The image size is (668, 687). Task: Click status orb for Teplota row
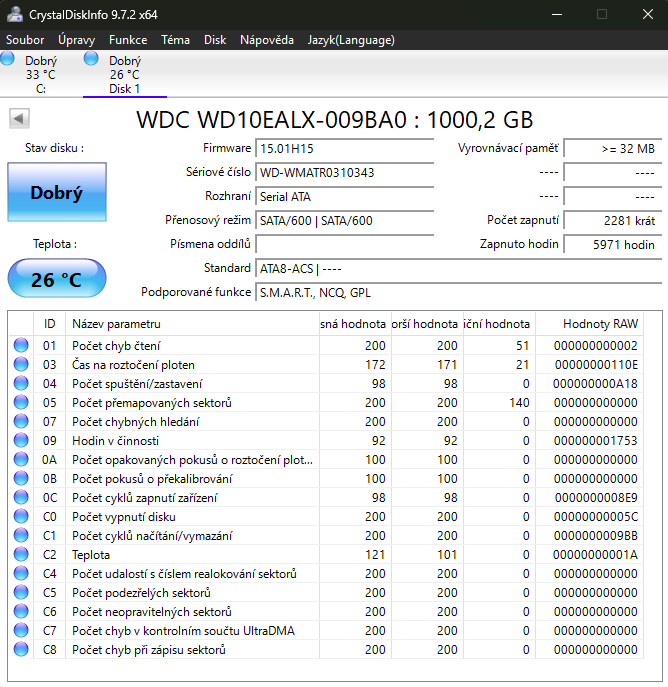pyautogui.click(x=21, y=555)
